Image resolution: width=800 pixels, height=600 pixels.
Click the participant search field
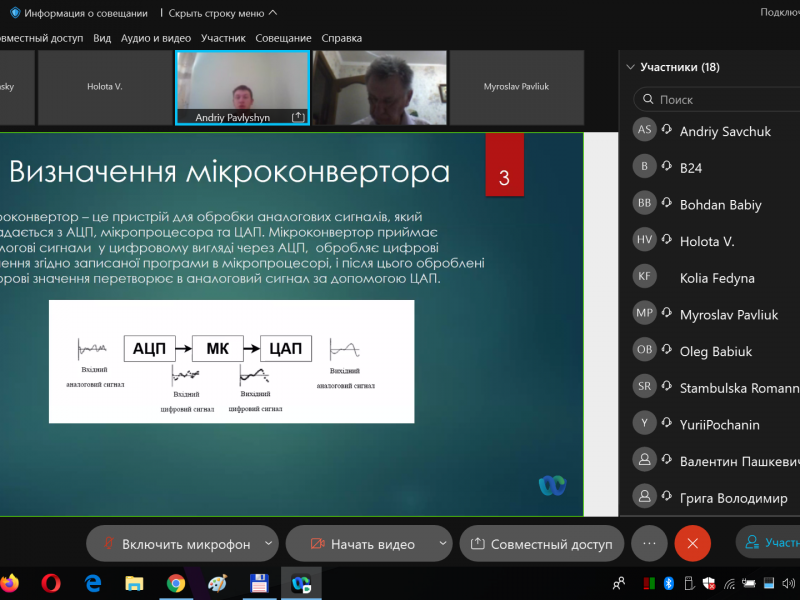coord(720,100)
